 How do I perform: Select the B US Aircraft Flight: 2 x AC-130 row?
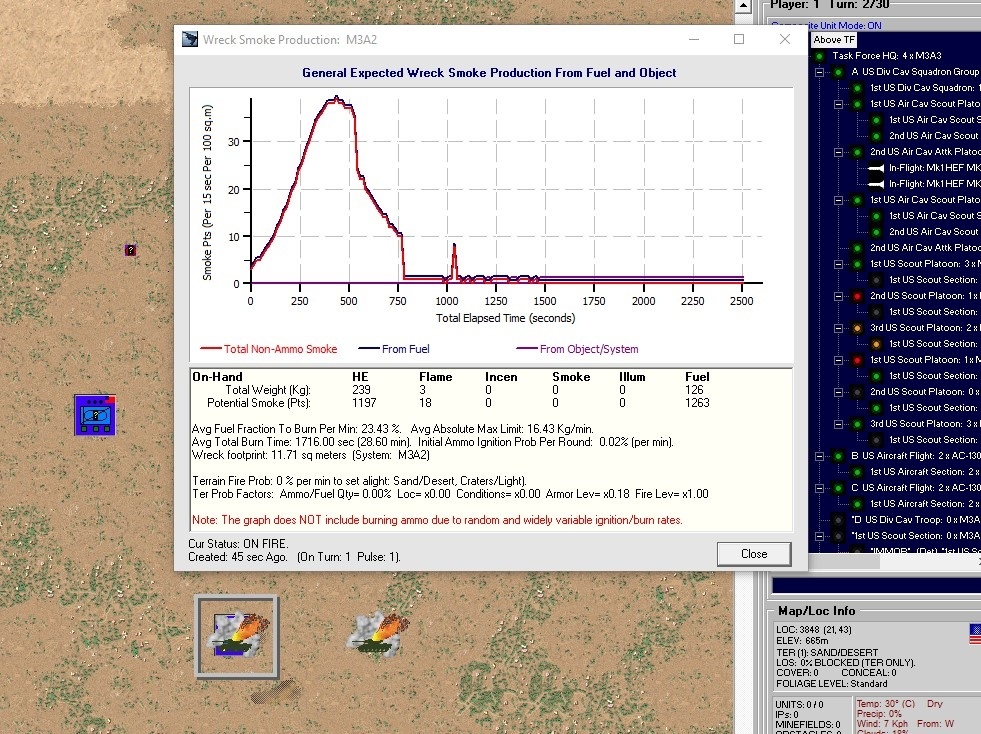click(x=915, y=456)
